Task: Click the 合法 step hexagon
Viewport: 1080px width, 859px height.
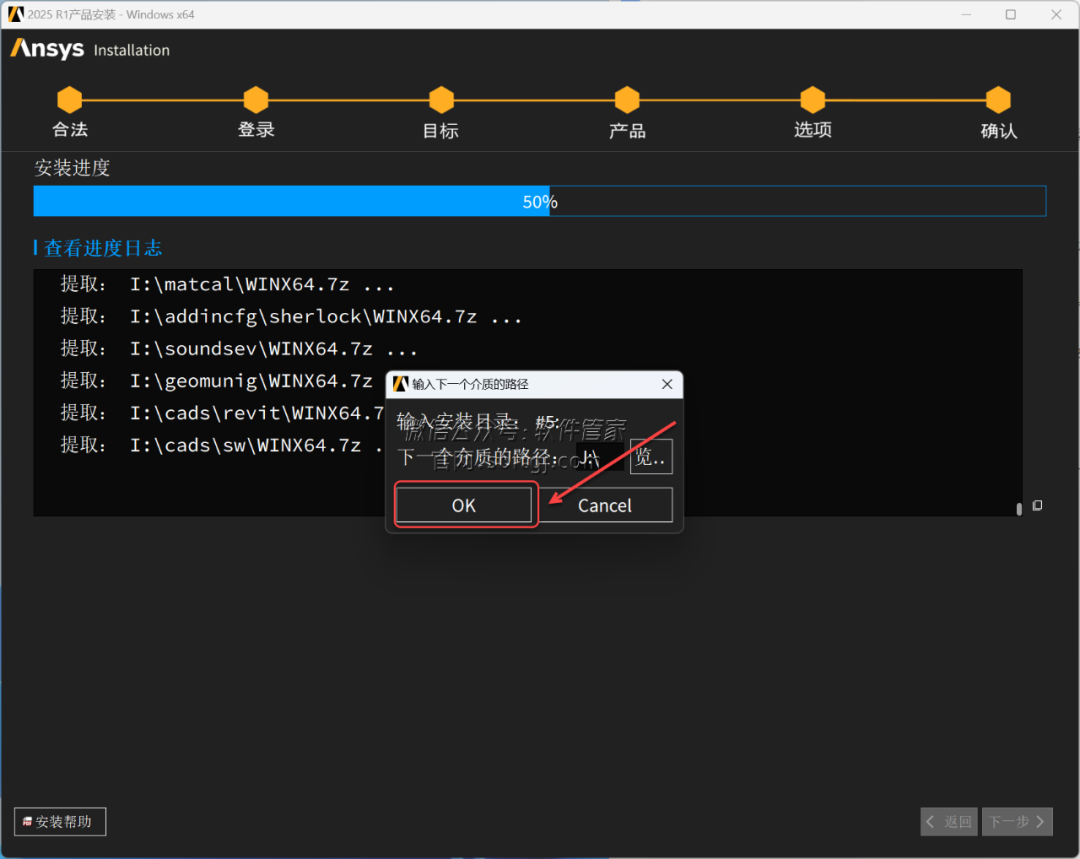Action: tap(70, 100)
